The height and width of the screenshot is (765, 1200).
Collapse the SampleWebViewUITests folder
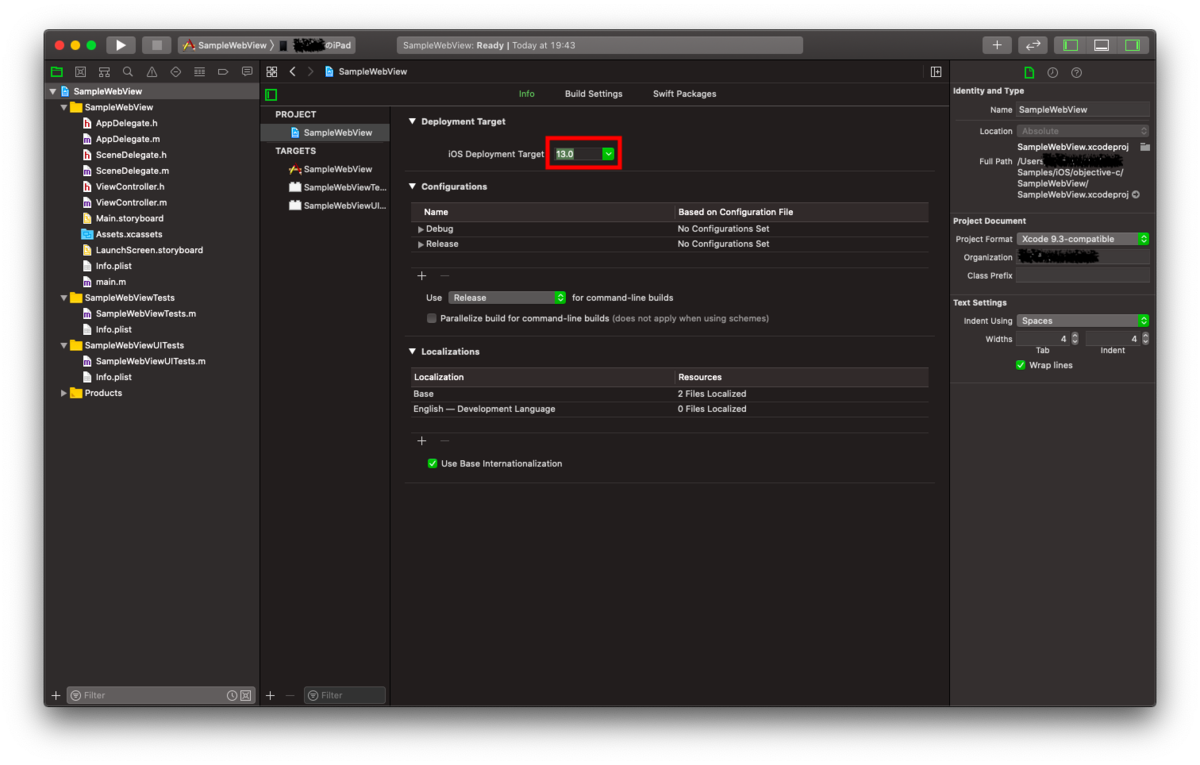coord(64,345)
